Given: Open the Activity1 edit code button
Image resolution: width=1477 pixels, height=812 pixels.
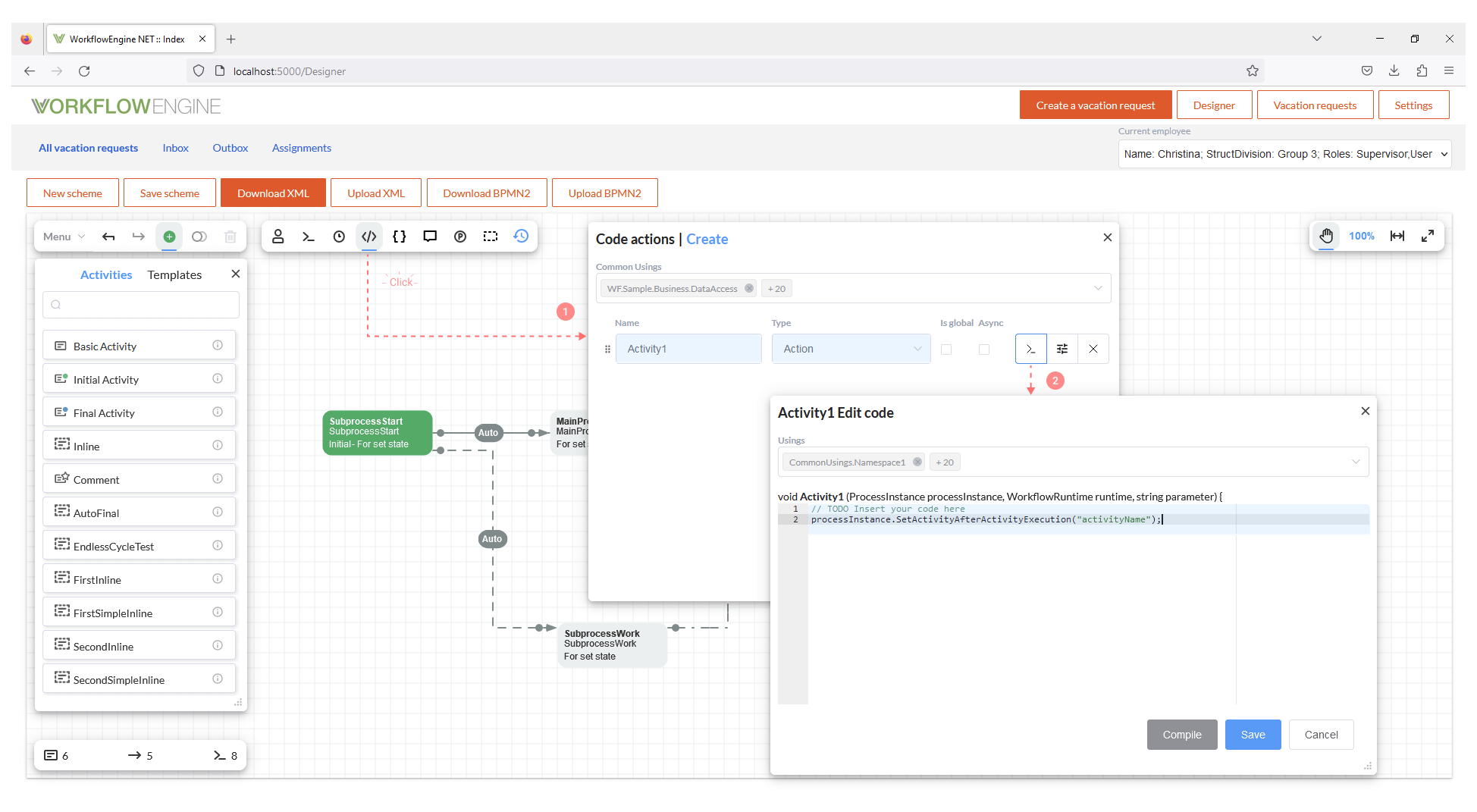Looking at the screenshot, I should 1031,349.
